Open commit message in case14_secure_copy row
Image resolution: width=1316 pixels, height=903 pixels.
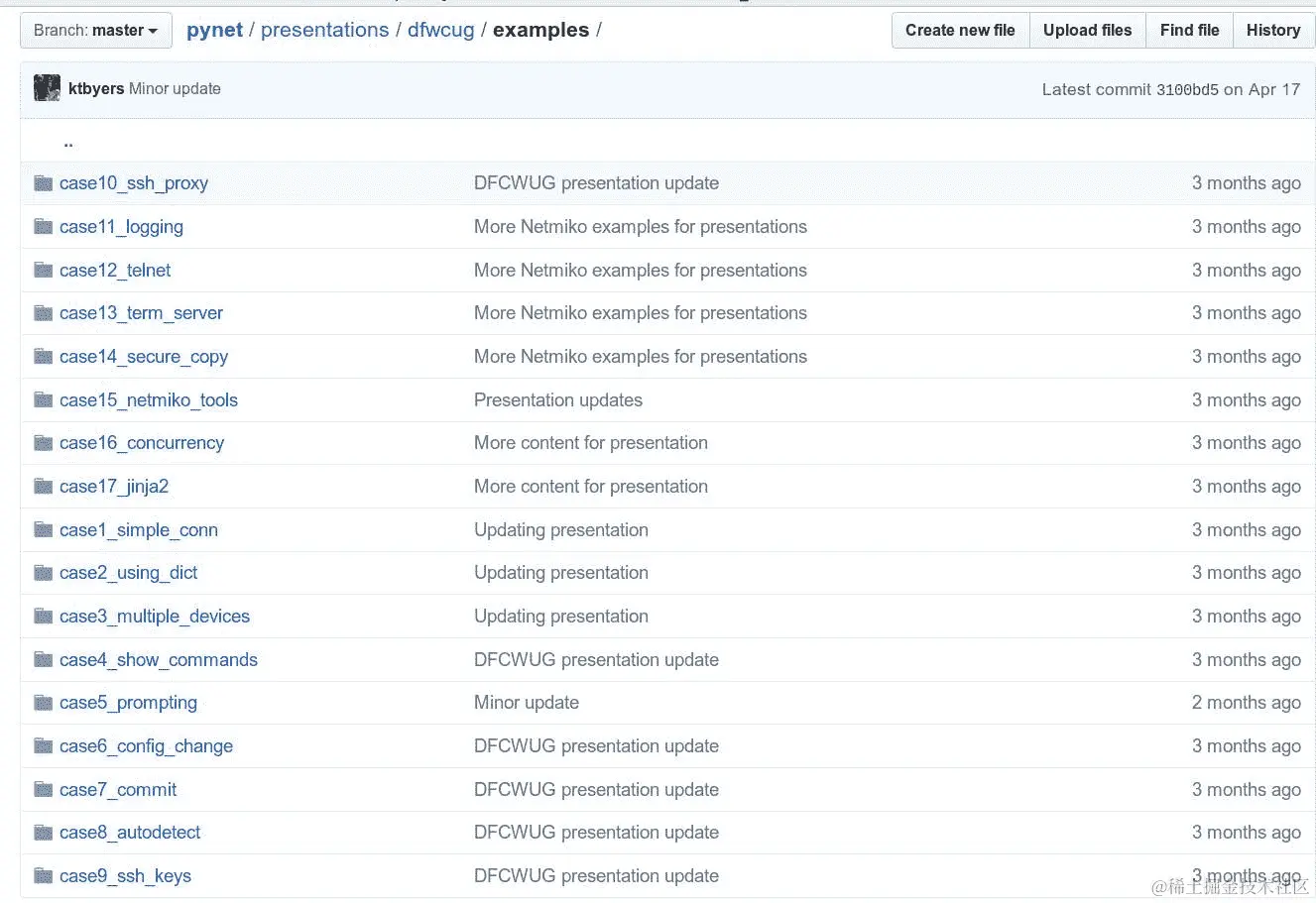click(641, 357)
